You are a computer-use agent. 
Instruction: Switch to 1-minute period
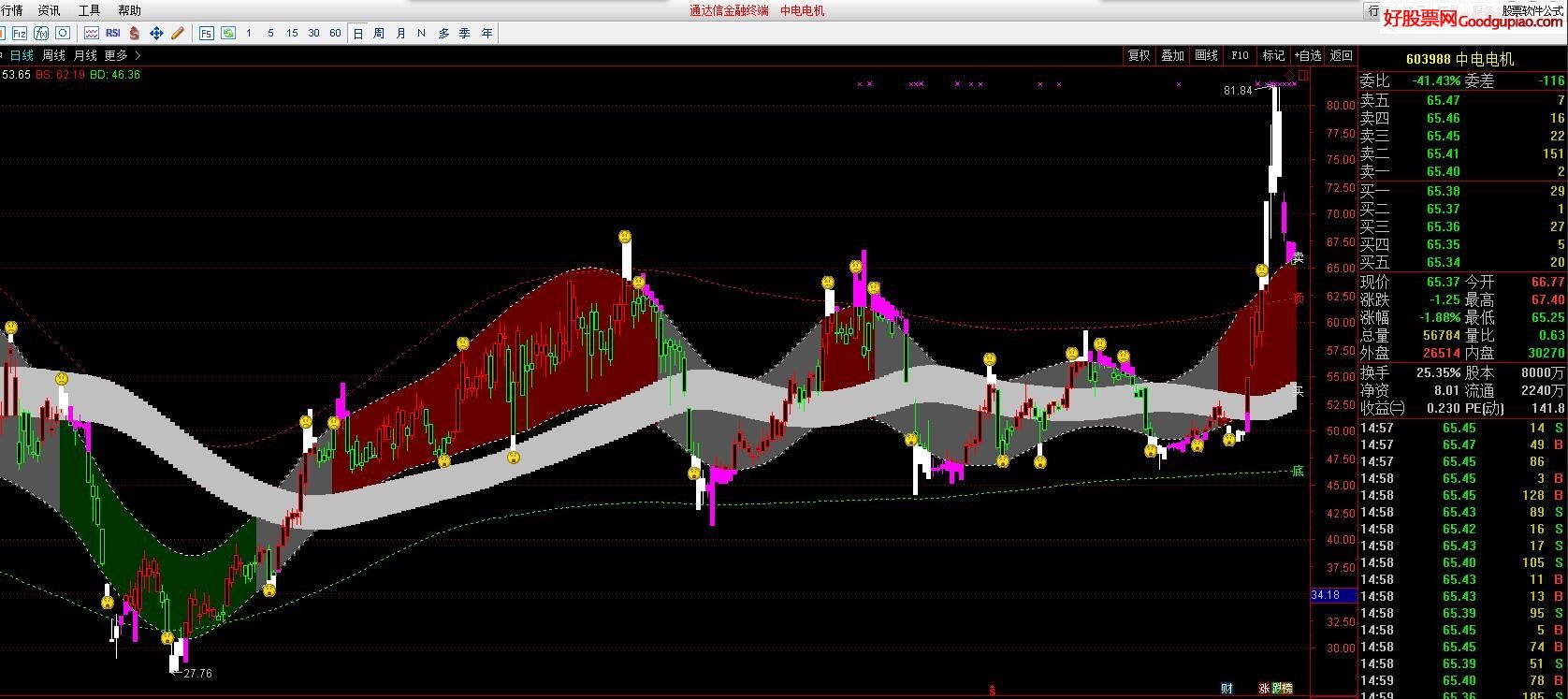[x=248, y=33]
